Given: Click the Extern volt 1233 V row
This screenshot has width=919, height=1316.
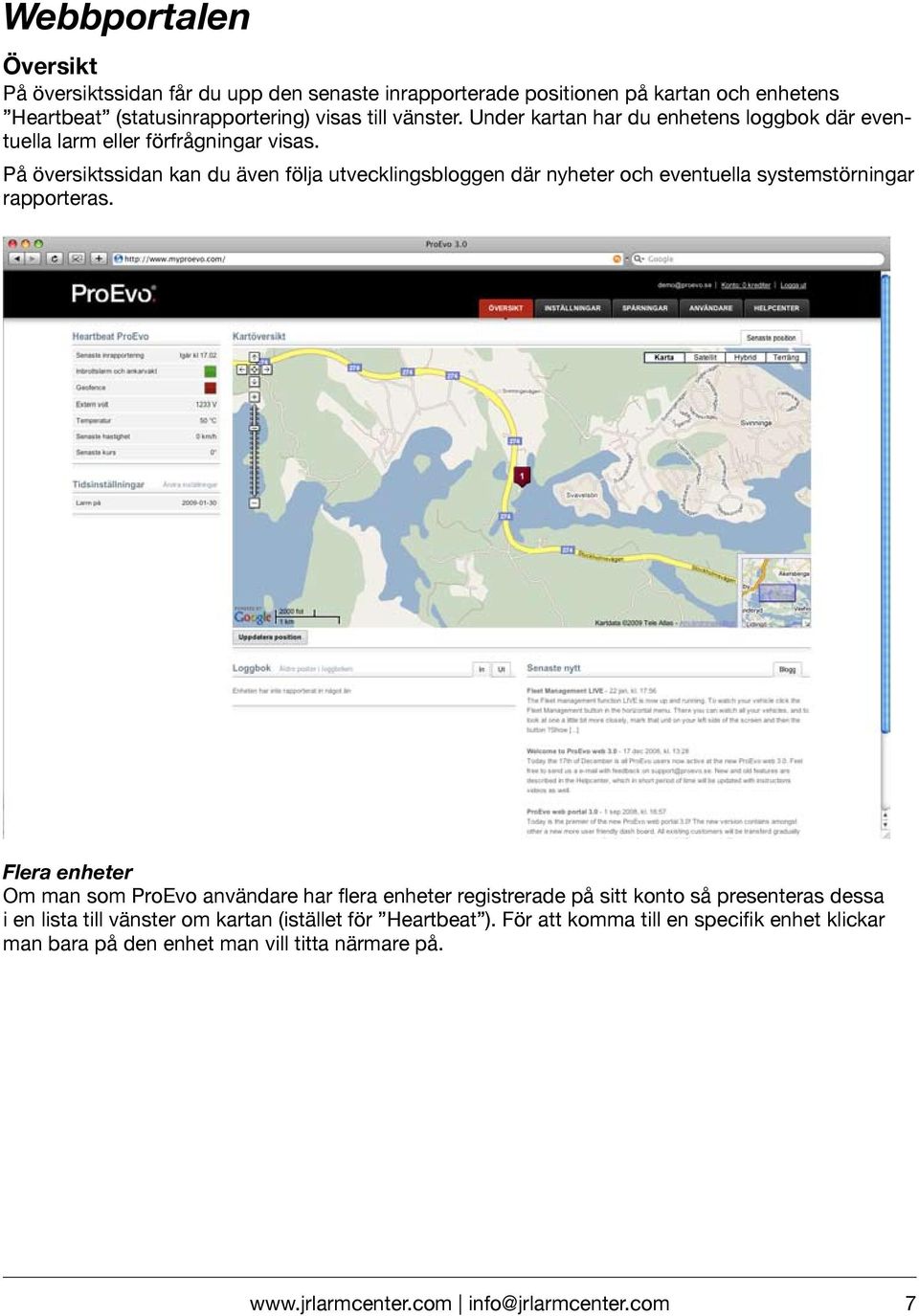Looking at the screenshot, I should pos(146,405).
